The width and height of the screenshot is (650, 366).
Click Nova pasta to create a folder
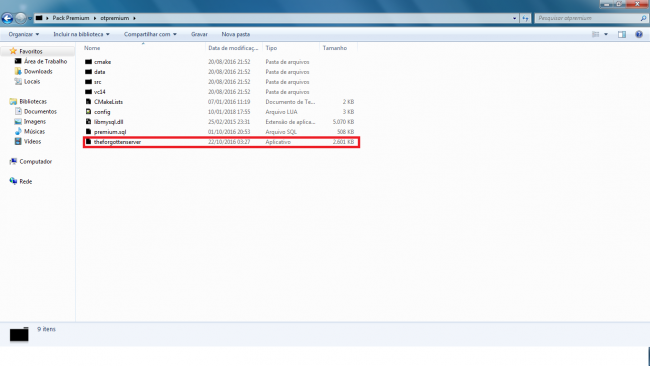pos(235,34)
